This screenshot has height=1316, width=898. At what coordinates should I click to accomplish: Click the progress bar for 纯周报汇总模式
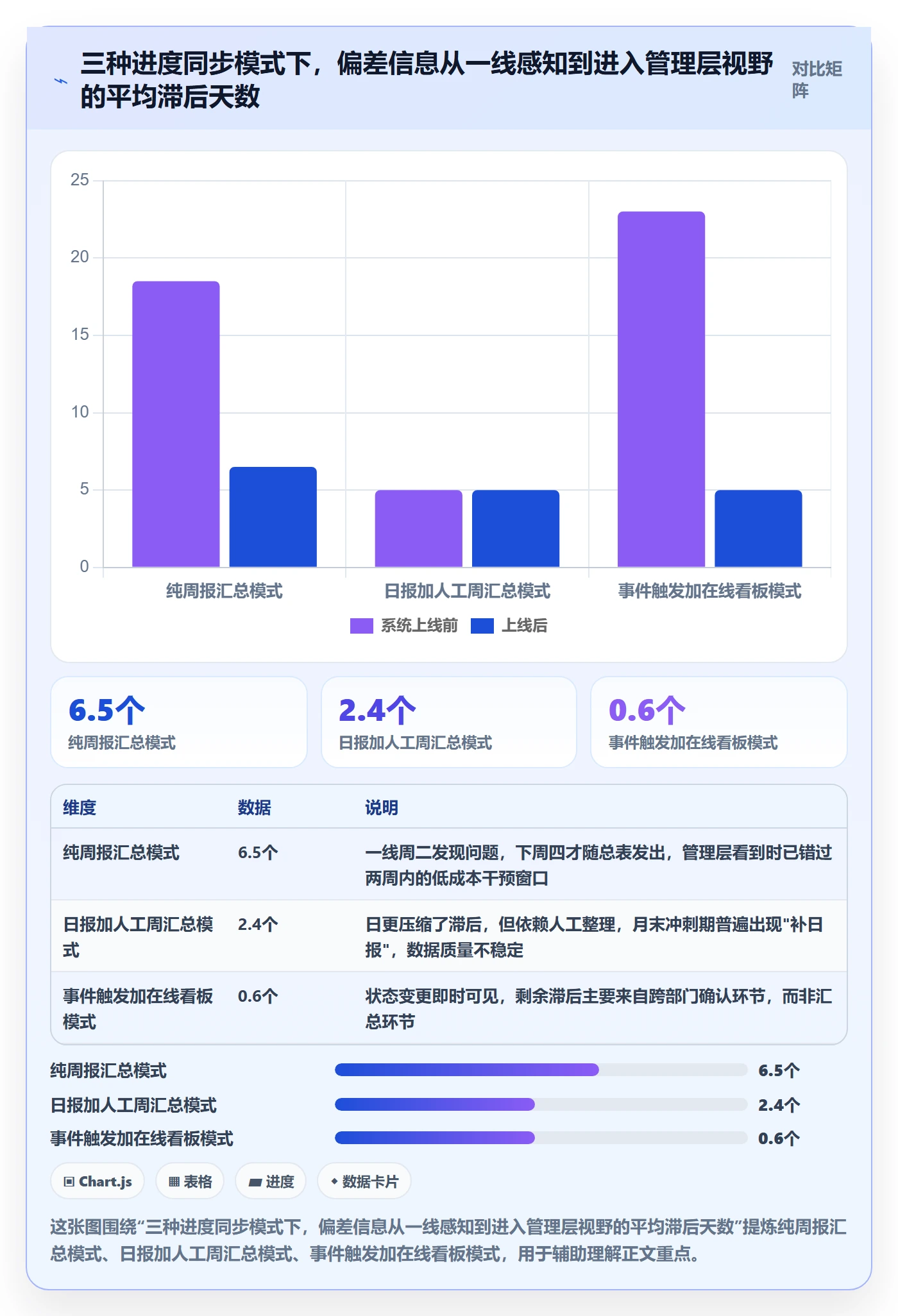541,1070
